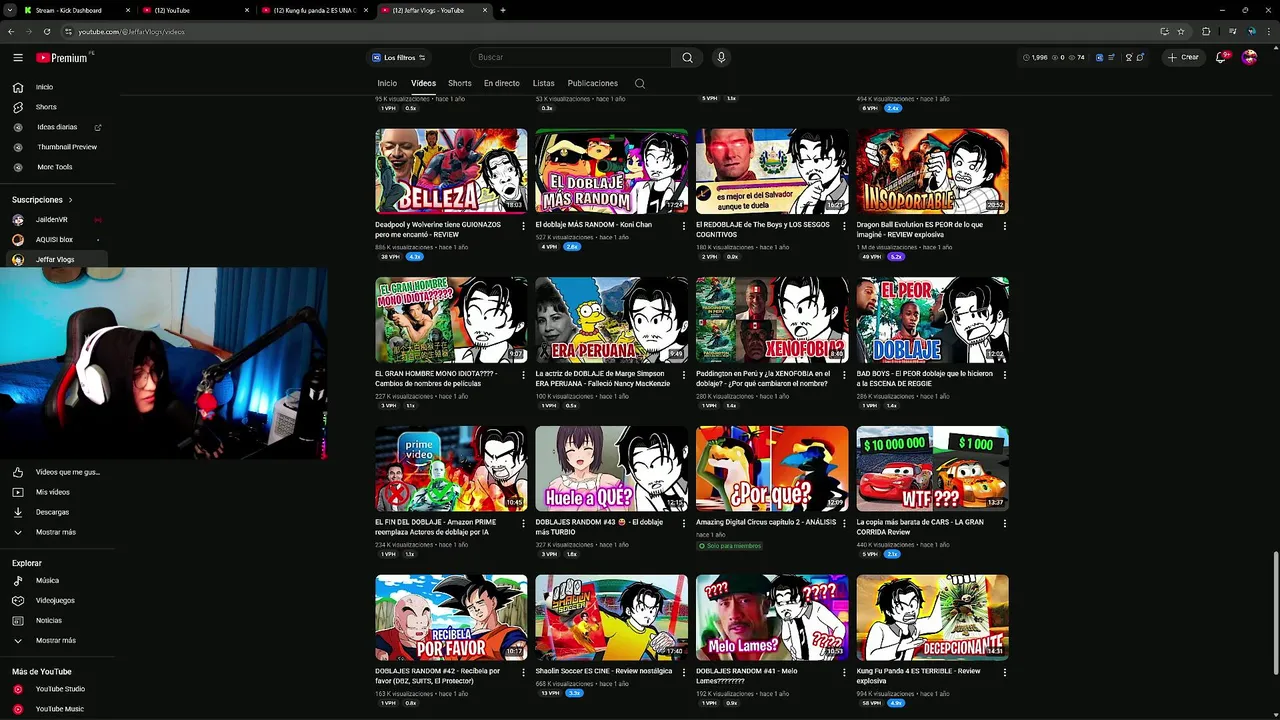Viewport: 1280px width, 720px height.
Task: Go to Inicio in the sidebar
Action: pos(57,87)
